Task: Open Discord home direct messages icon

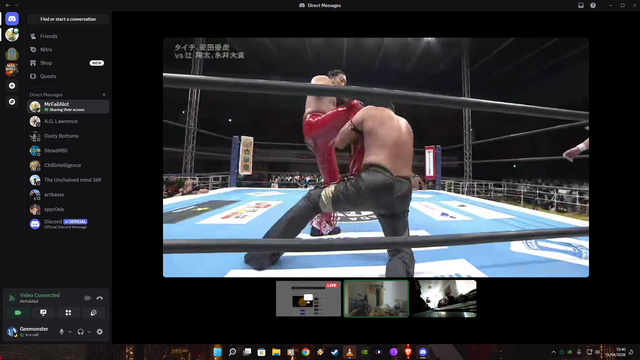Action: pos(12,19)
